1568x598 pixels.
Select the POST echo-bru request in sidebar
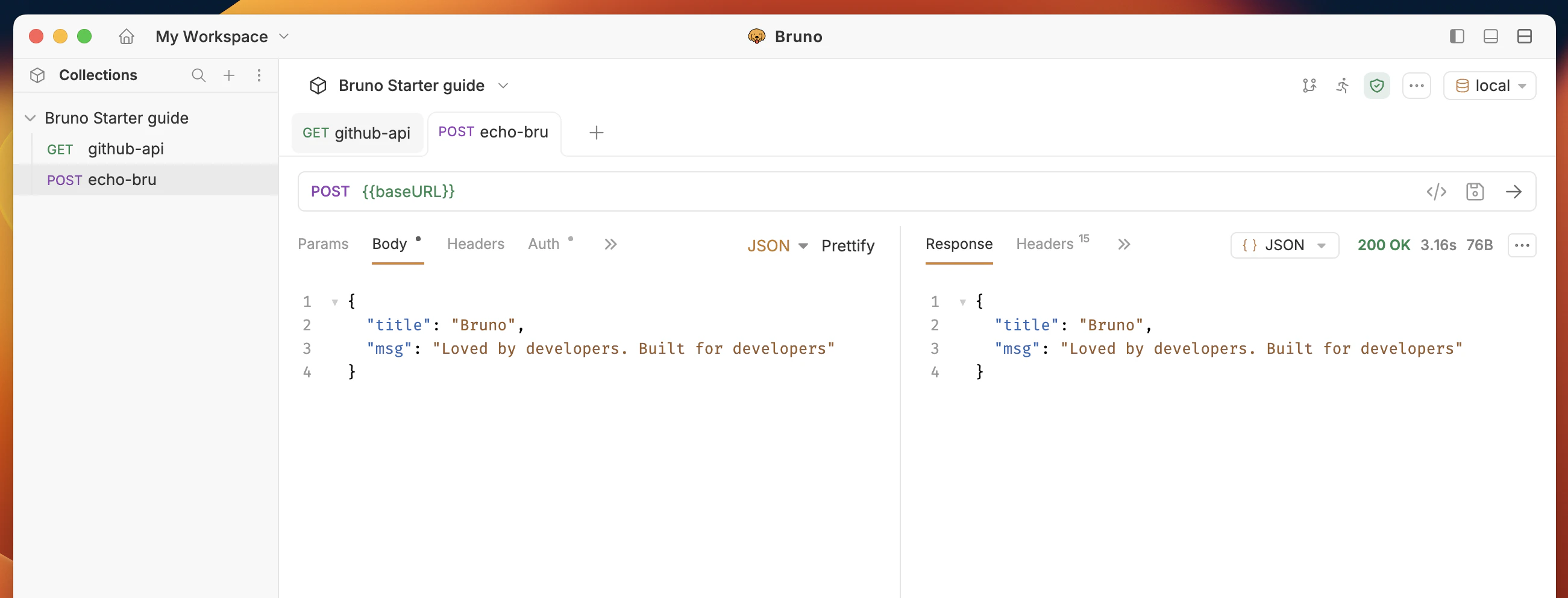point(146,180)
